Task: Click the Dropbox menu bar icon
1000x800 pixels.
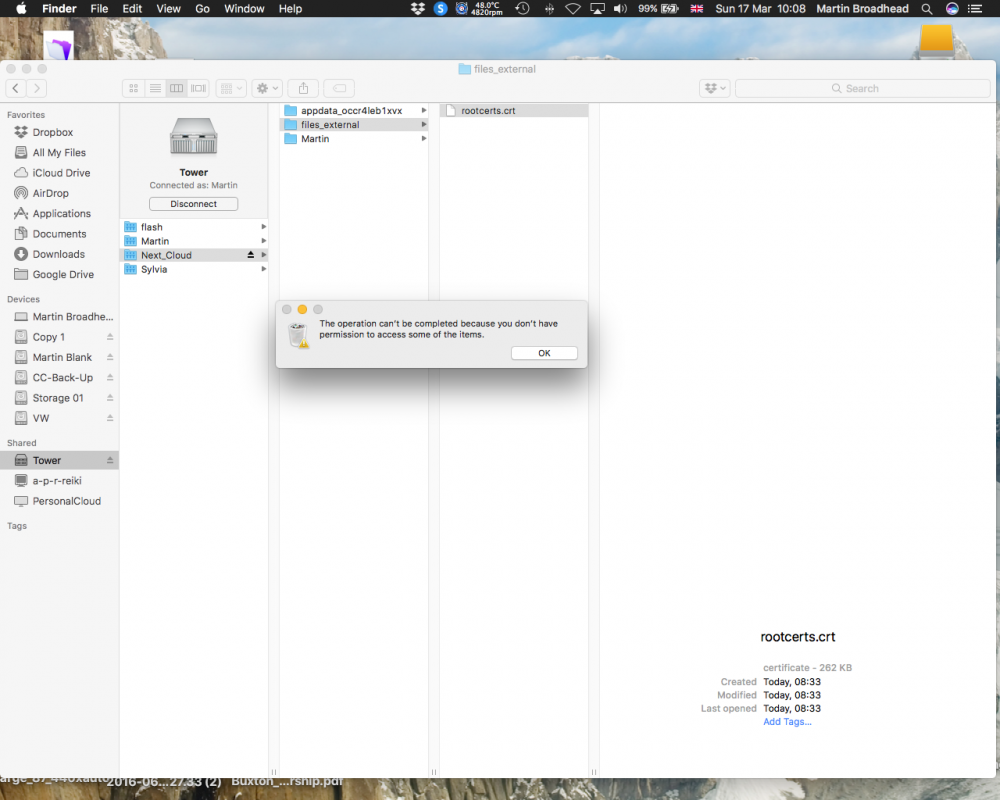Action: coord(418,8)
